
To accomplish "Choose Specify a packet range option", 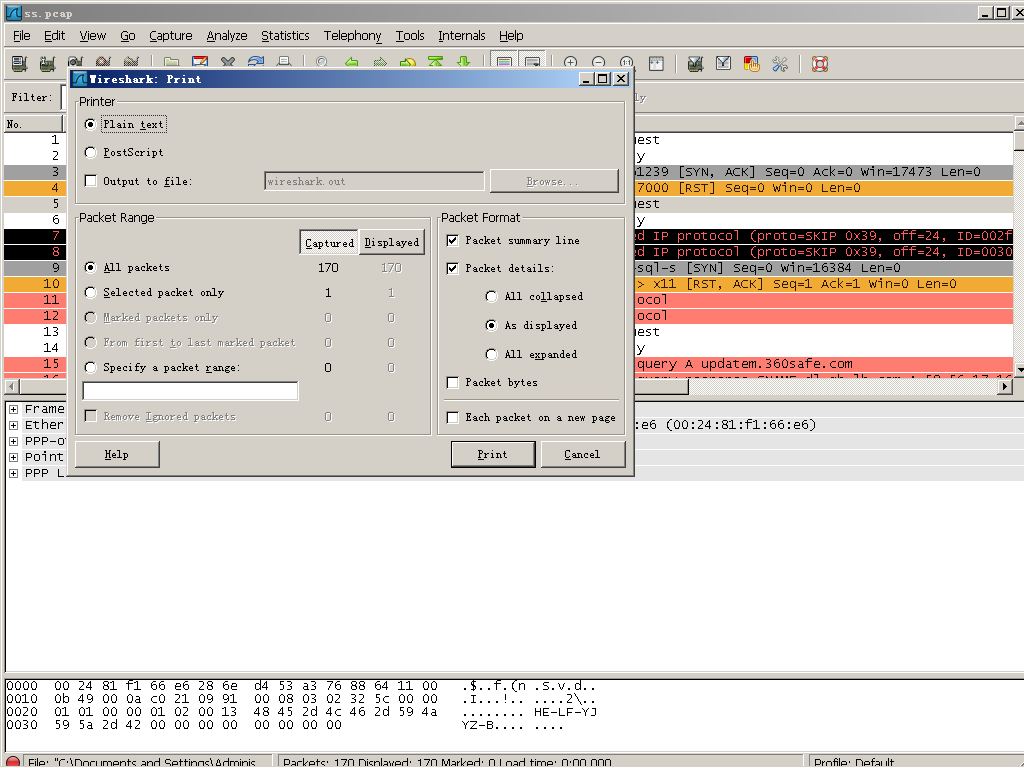I will click(90, 367).
